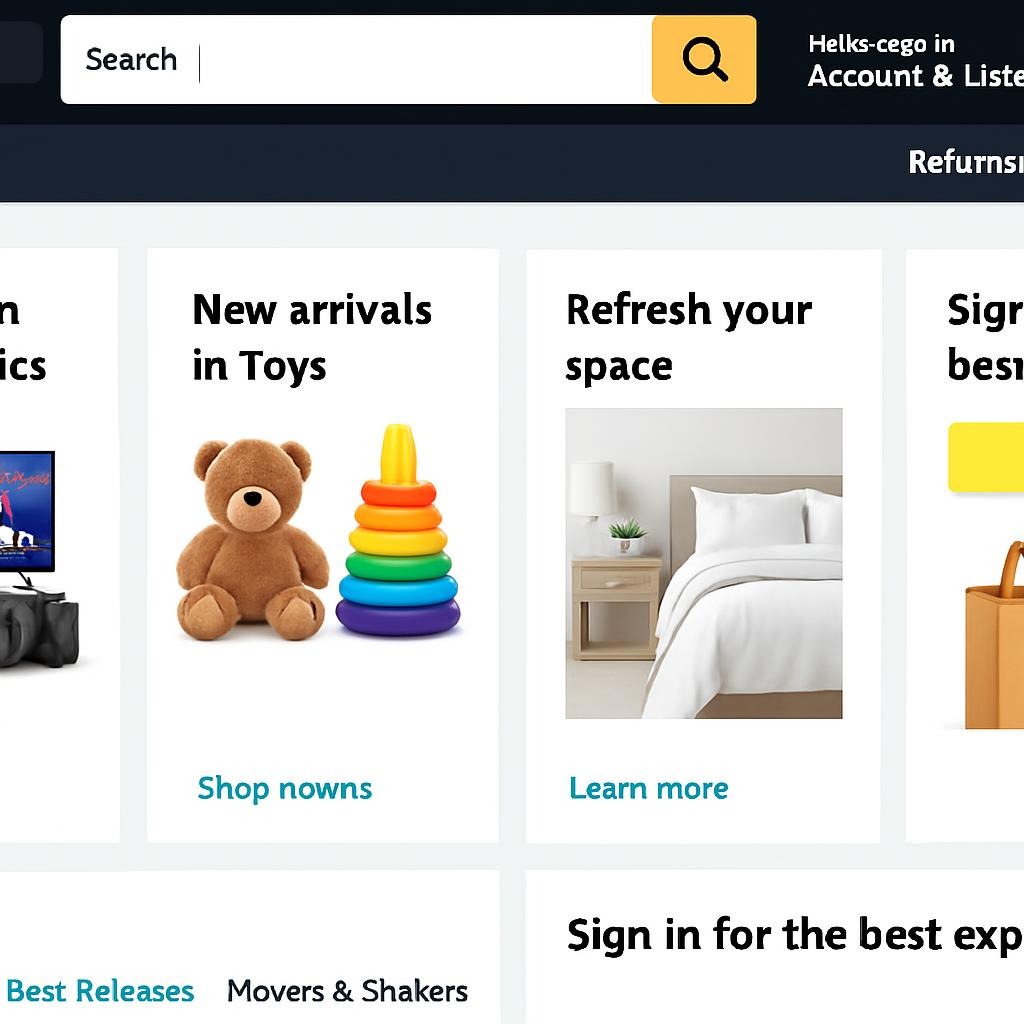The width and height of the screenshot is (1024, 1024).
Task: Switch to the Best Releases tab
Action: point(101,991)
